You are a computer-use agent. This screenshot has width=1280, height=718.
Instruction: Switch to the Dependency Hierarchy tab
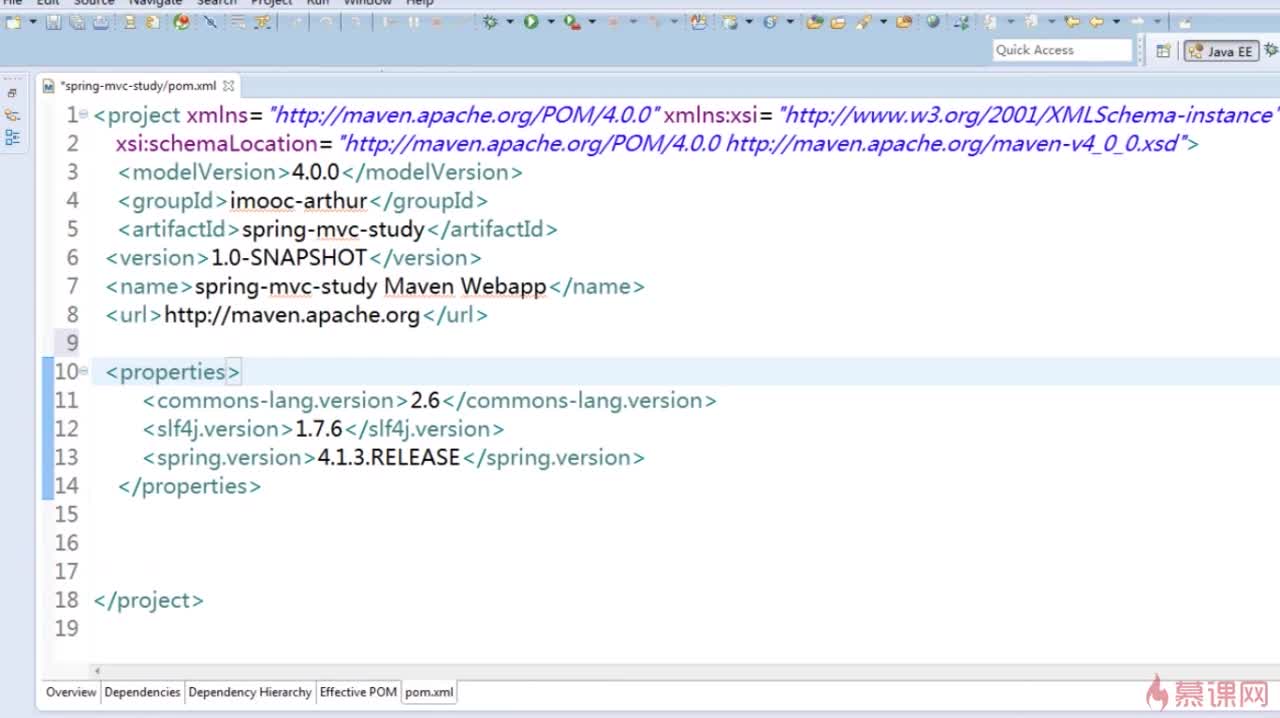coord(250,692)
